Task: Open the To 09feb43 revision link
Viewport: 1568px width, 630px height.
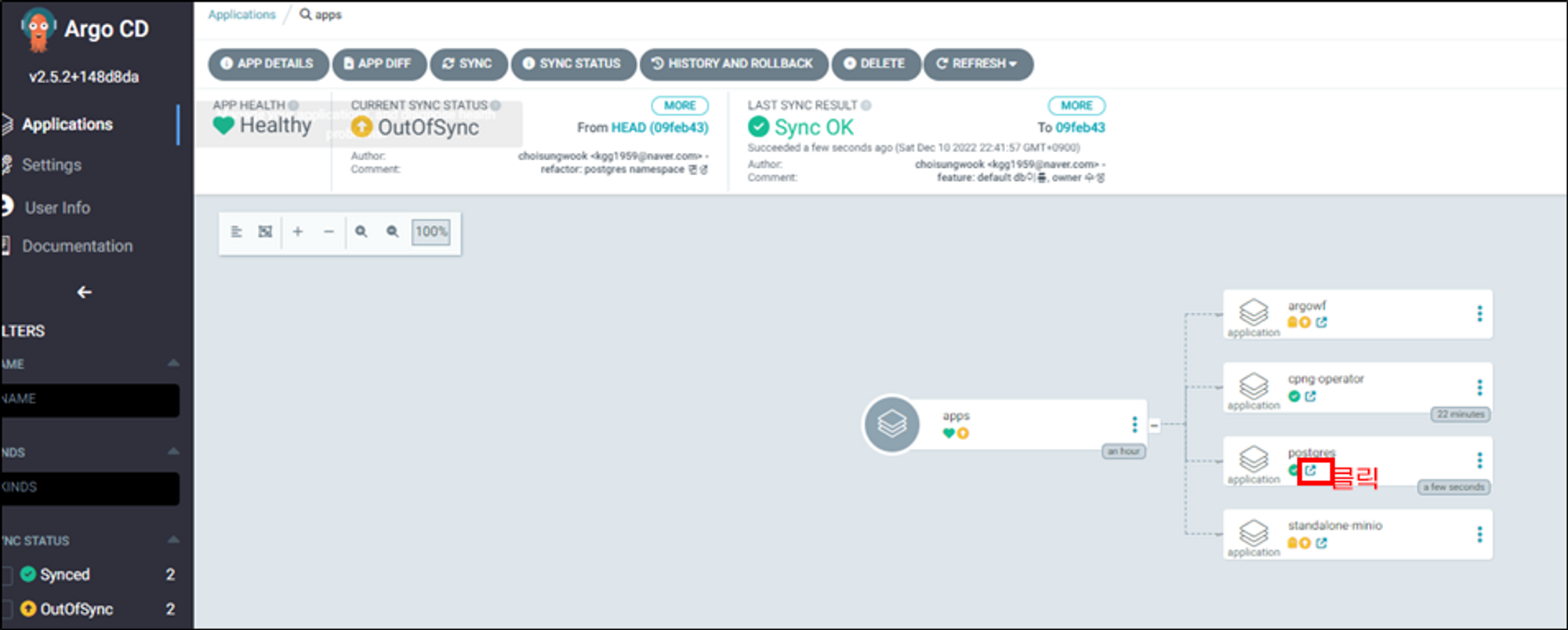Action: tap(1080, 127)
